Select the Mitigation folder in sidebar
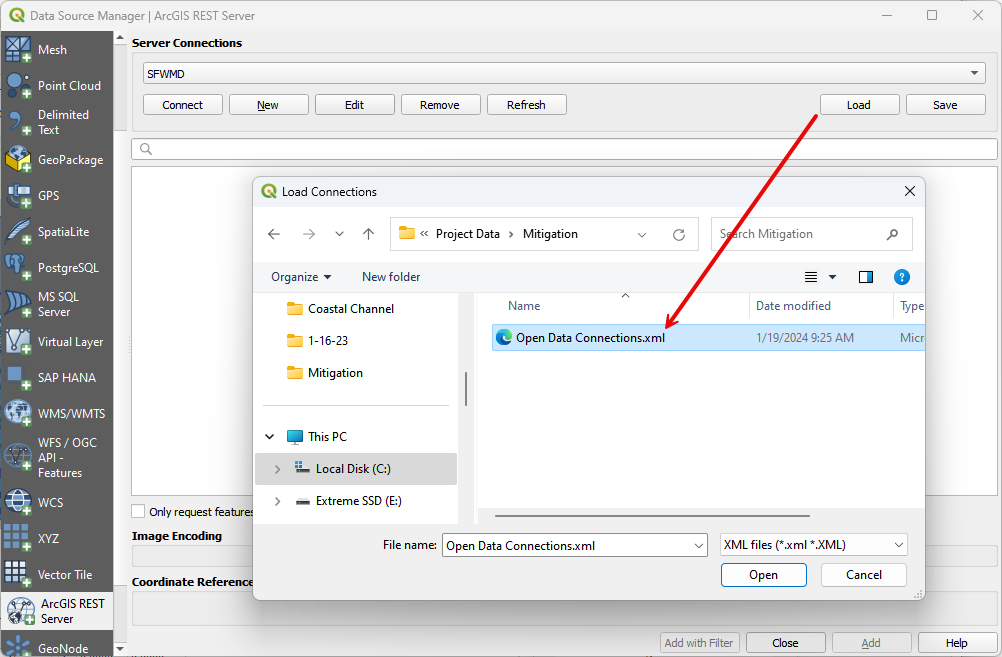The width and height of the screenshot is (1002, 657). 335,373
